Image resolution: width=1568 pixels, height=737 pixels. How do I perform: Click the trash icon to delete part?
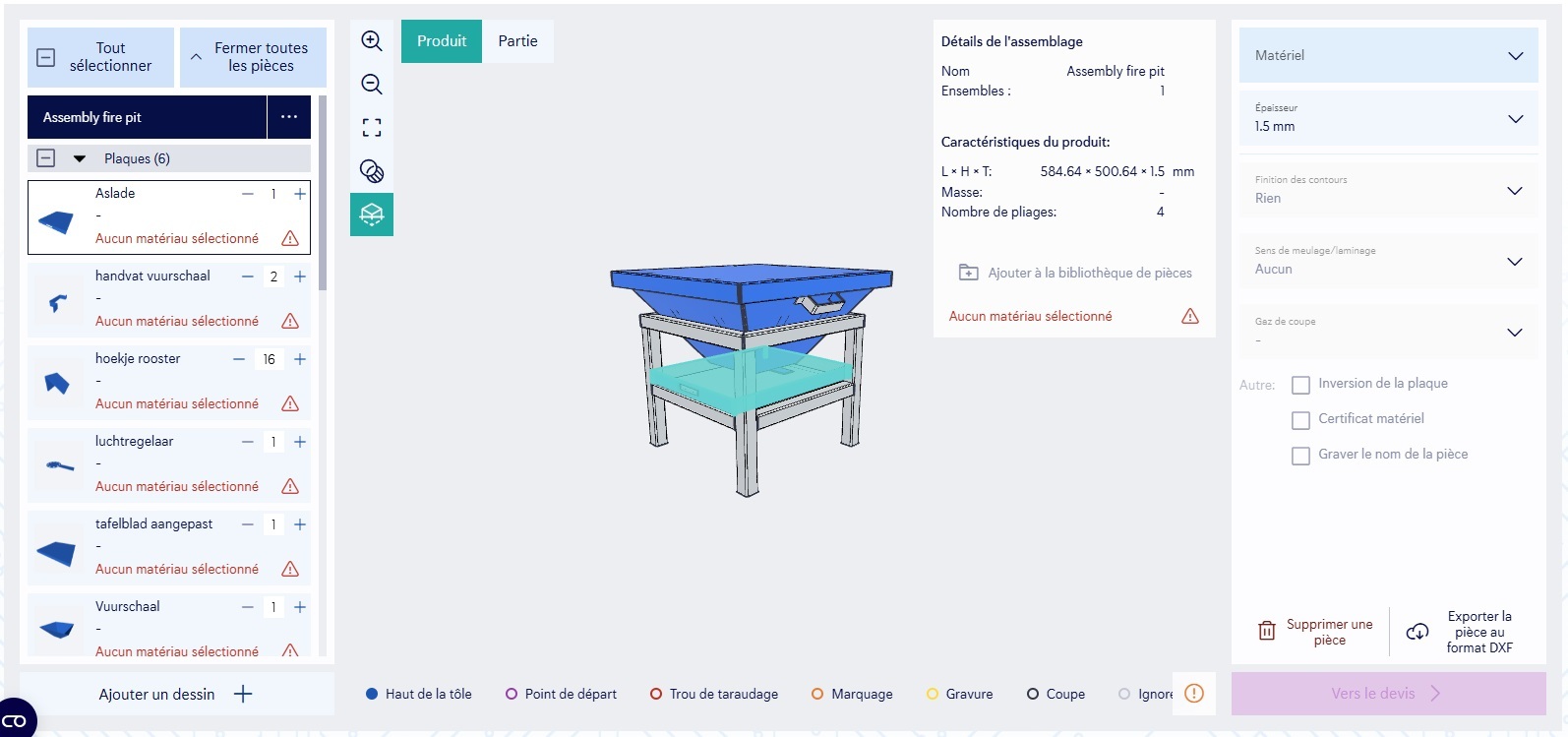click(x=1267, y=631)
